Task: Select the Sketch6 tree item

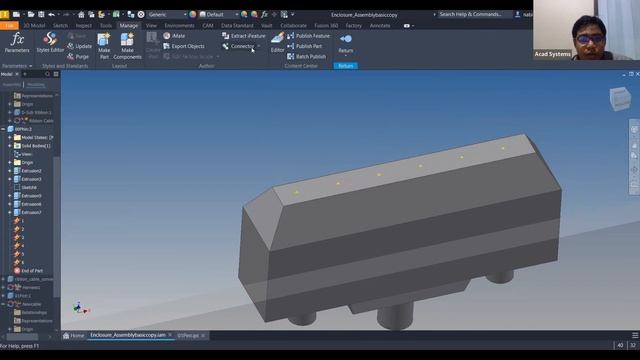Action: [25, 187]
